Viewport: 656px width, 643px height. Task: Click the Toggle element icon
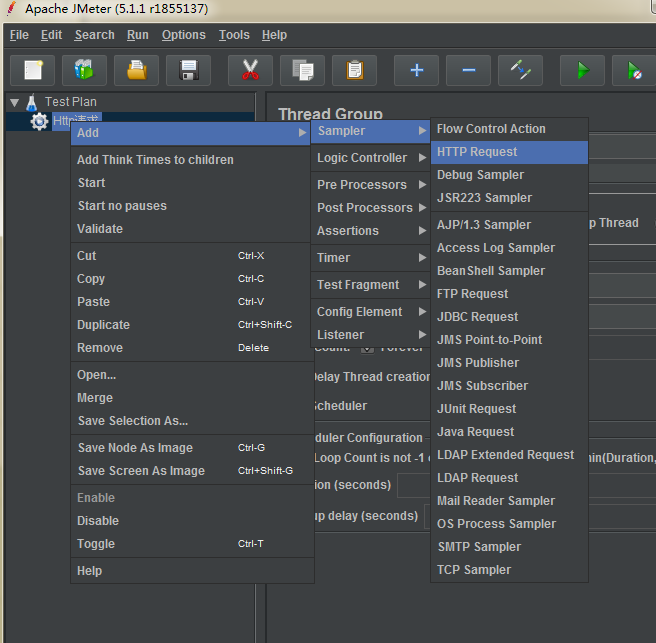[520, 70]
